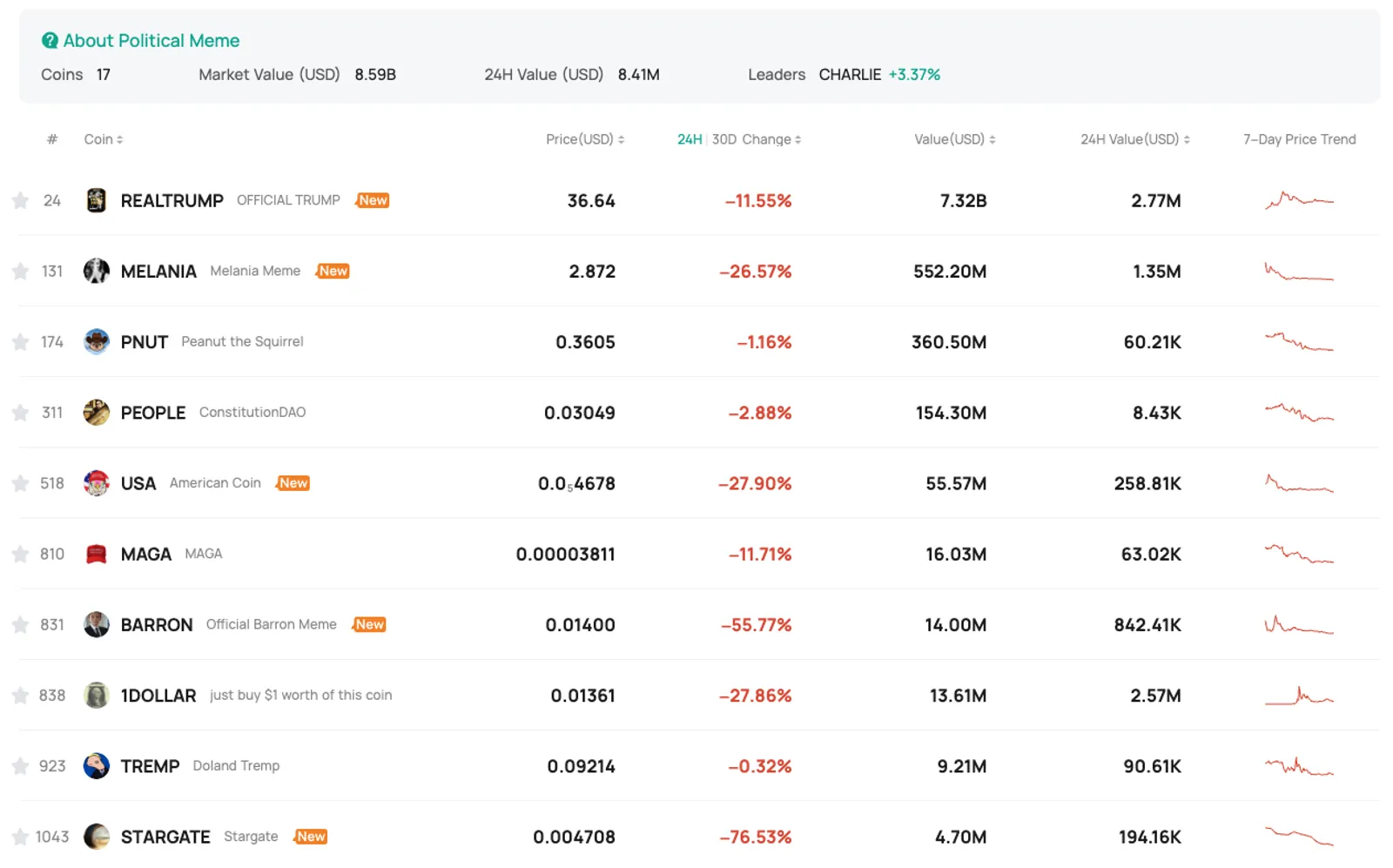Viewport: 1393px width, 868px height.
Task: Open the TREMP coin page
Action: (x=150, y=766)
